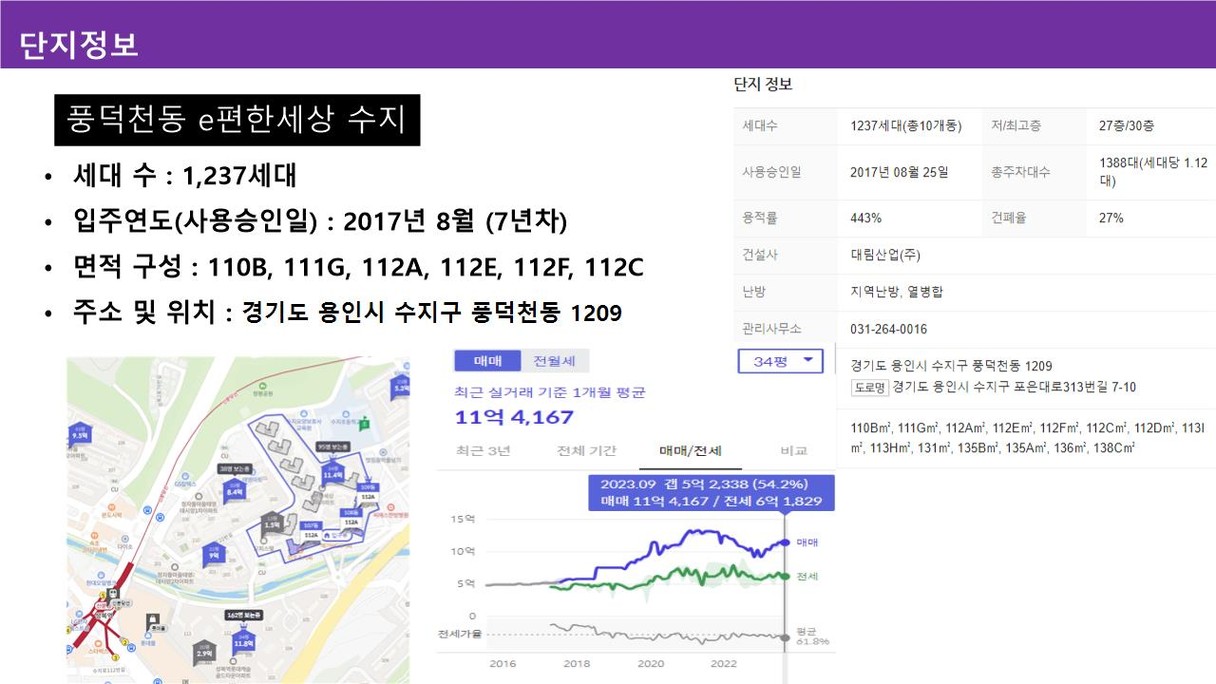Image resolution: width=1216 pixels, height=684 pixels.
Task: Click the 단지정보 slide header
Action: point(79,44)
